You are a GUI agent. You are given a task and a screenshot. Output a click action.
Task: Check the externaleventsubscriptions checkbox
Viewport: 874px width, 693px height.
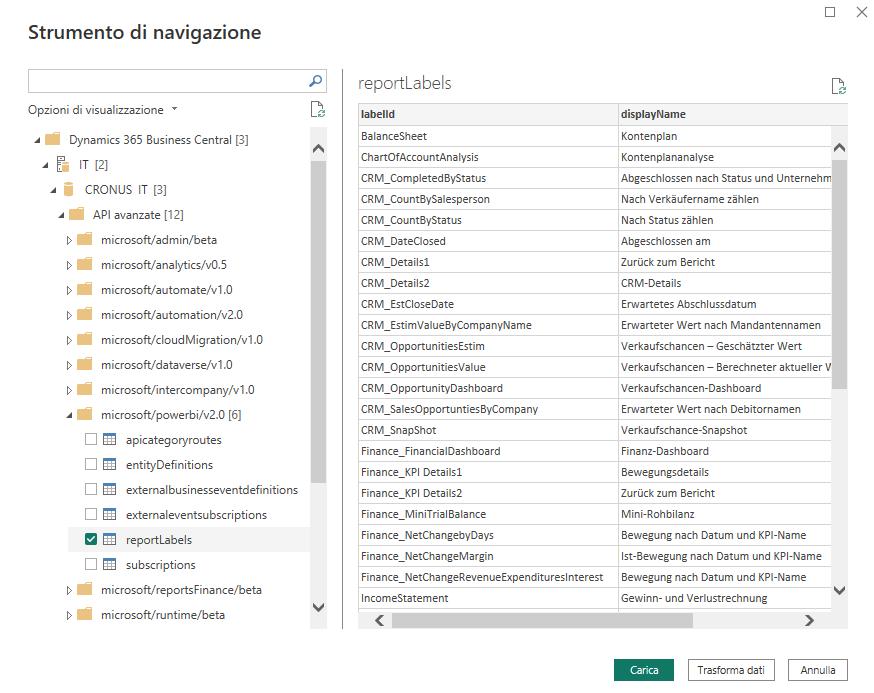91,514
